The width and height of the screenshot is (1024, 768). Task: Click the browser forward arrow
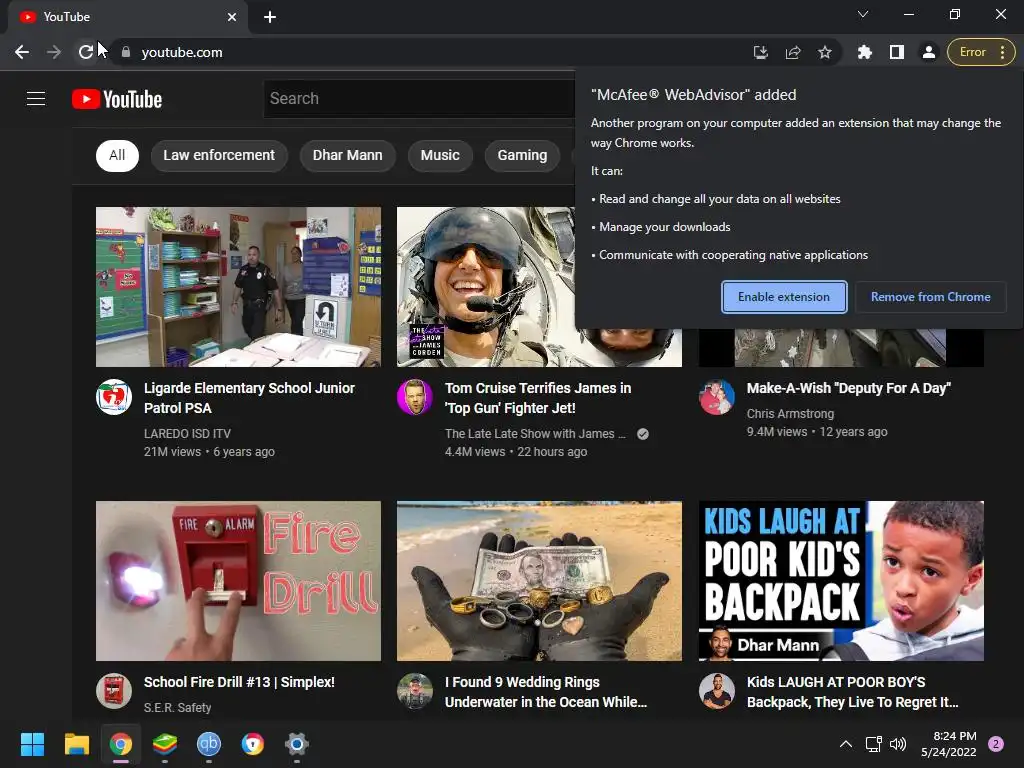(54, 52)
